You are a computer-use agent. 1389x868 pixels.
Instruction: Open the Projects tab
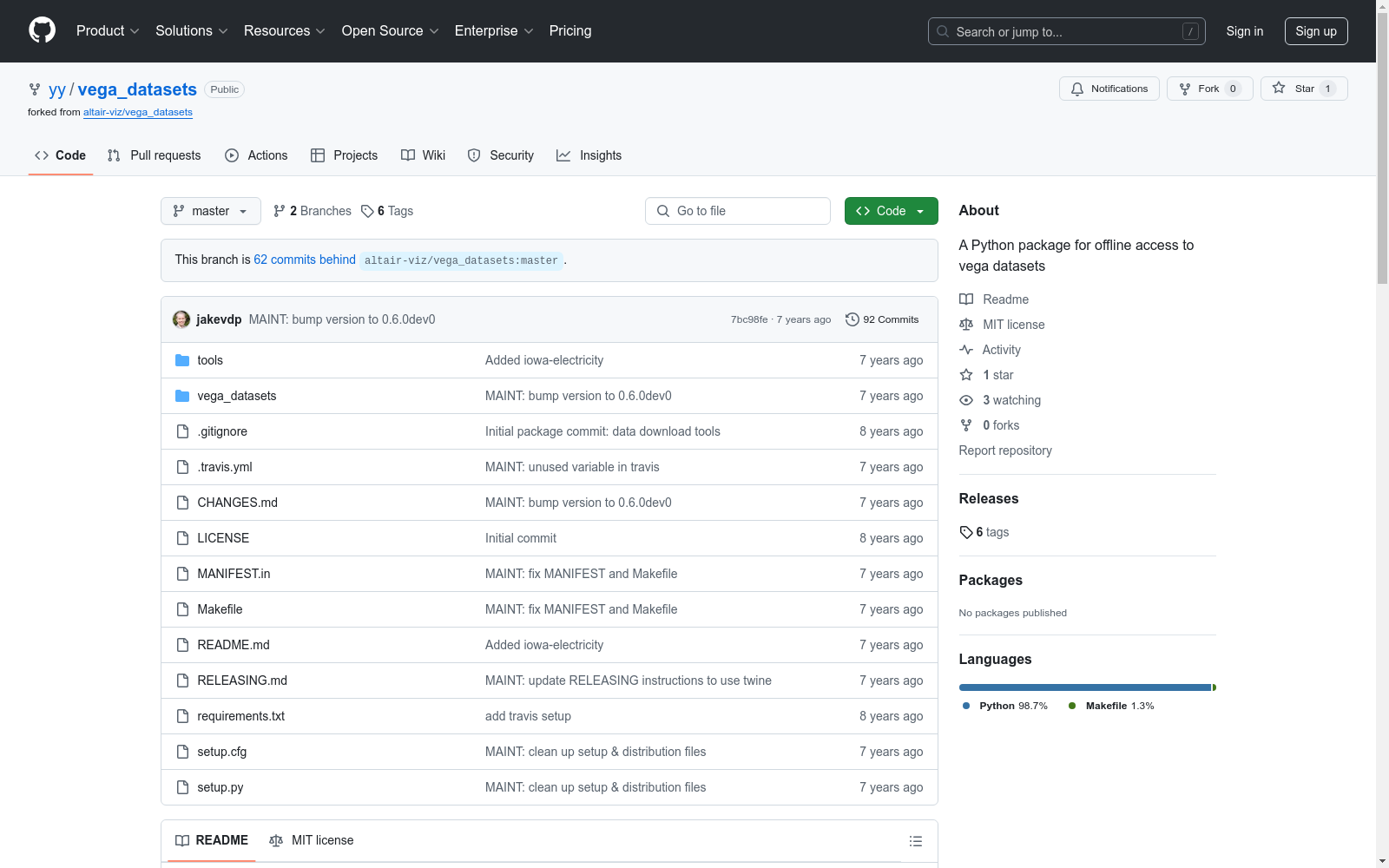[x=344, y=155]
